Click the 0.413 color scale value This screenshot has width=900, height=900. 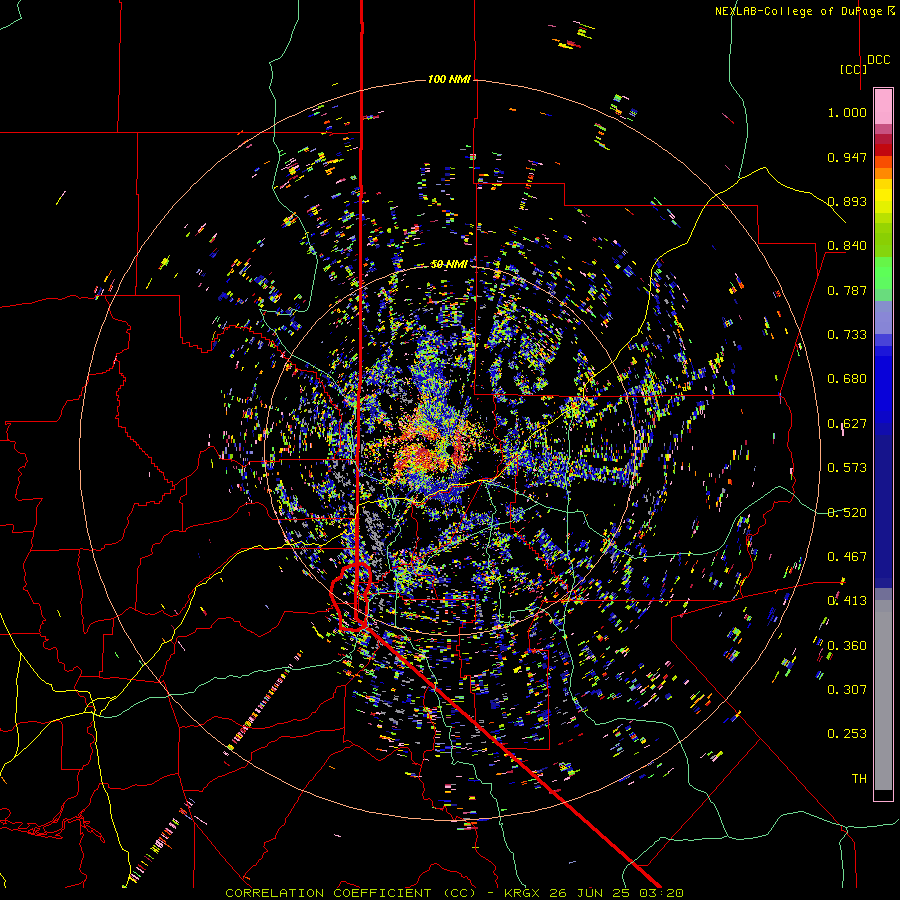click(x=847, y=601)
